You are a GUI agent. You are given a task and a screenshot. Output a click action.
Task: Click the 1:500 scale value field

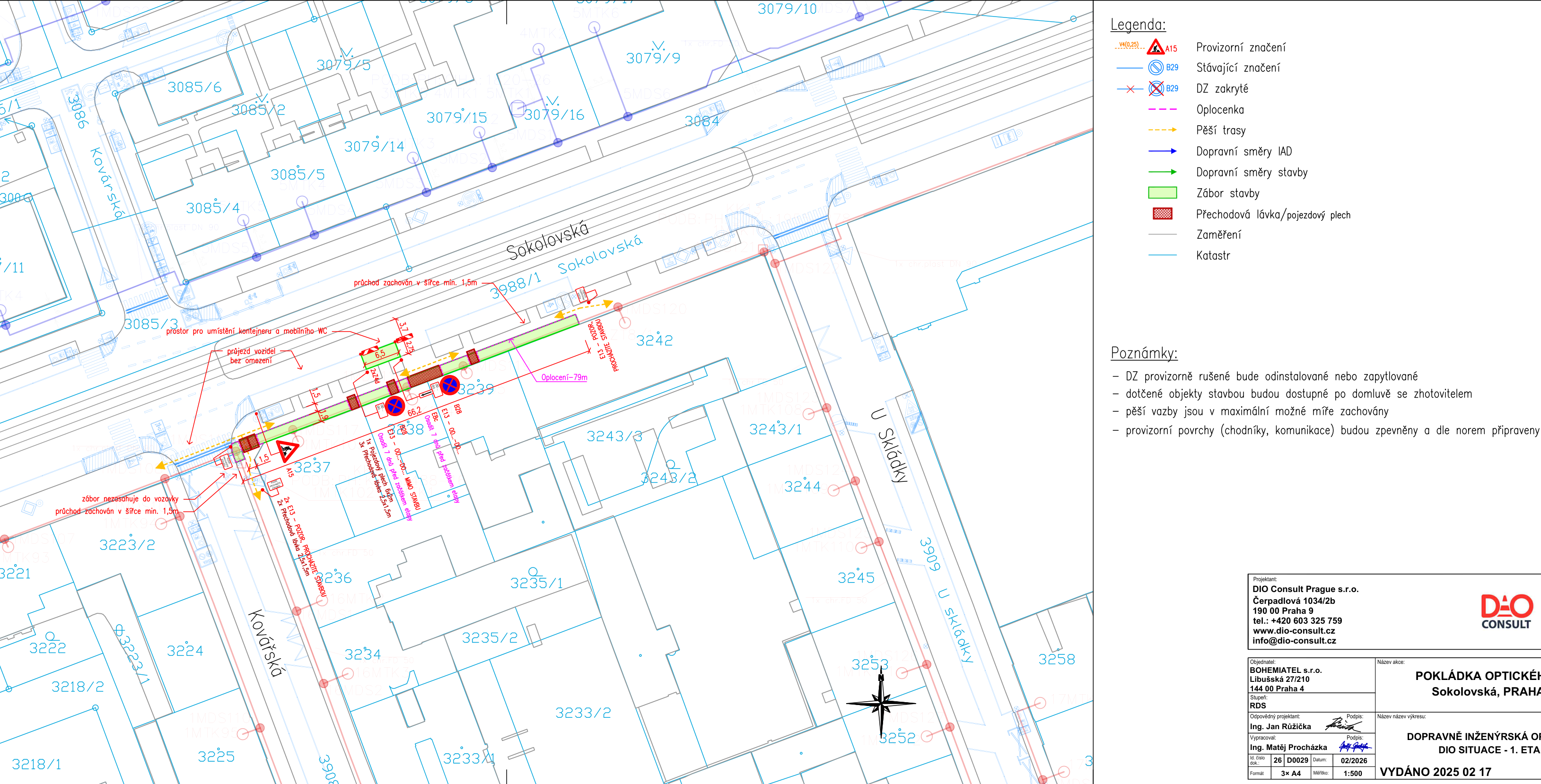(x=1353, y=773)
